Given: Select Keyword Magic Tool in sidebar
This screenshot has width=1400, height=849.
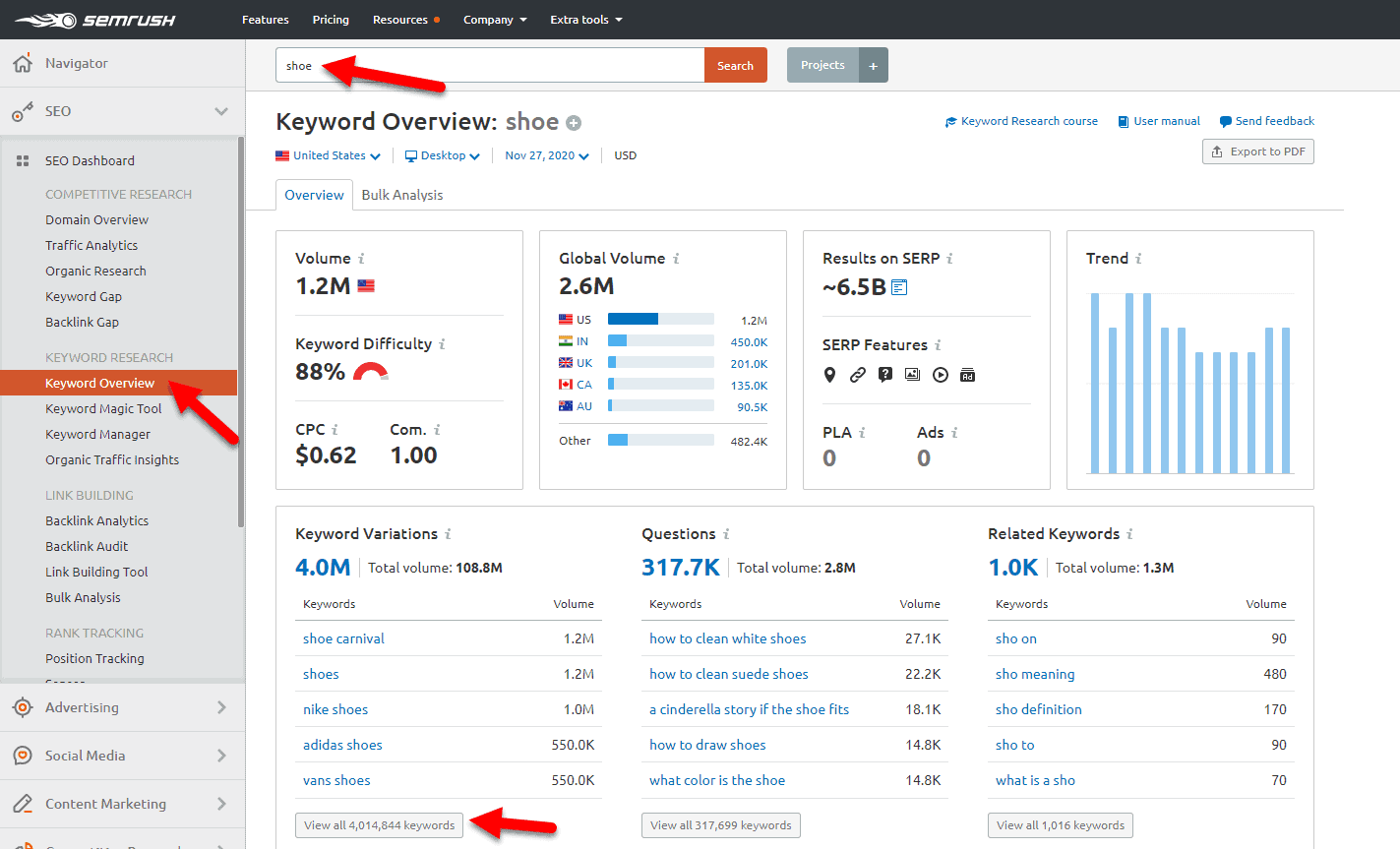Looking at the screenshot, I should click(x=103, y=408).
